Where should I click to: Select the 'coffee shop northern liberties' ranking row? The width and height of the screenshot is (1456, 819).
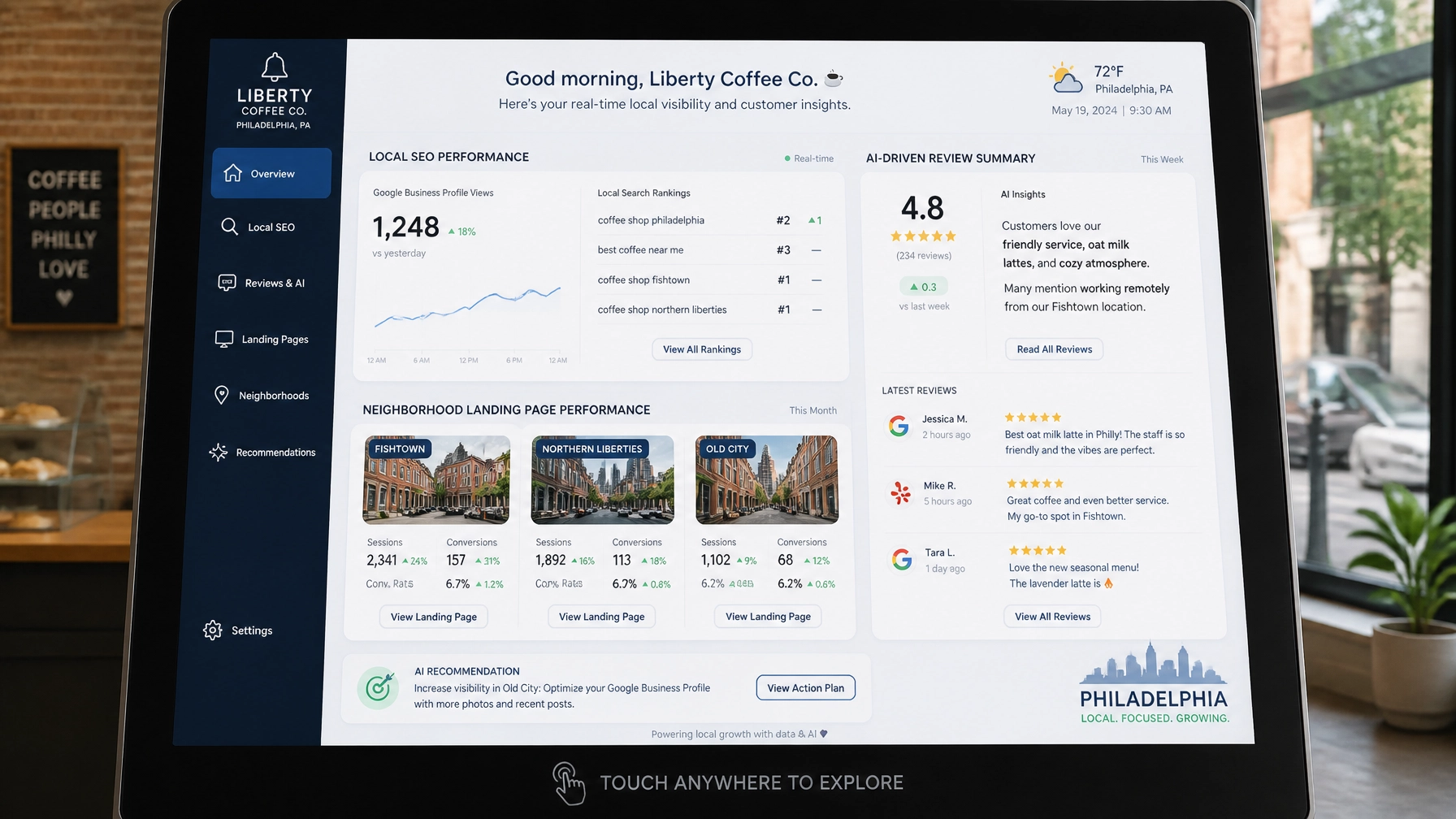pos(711,310)
